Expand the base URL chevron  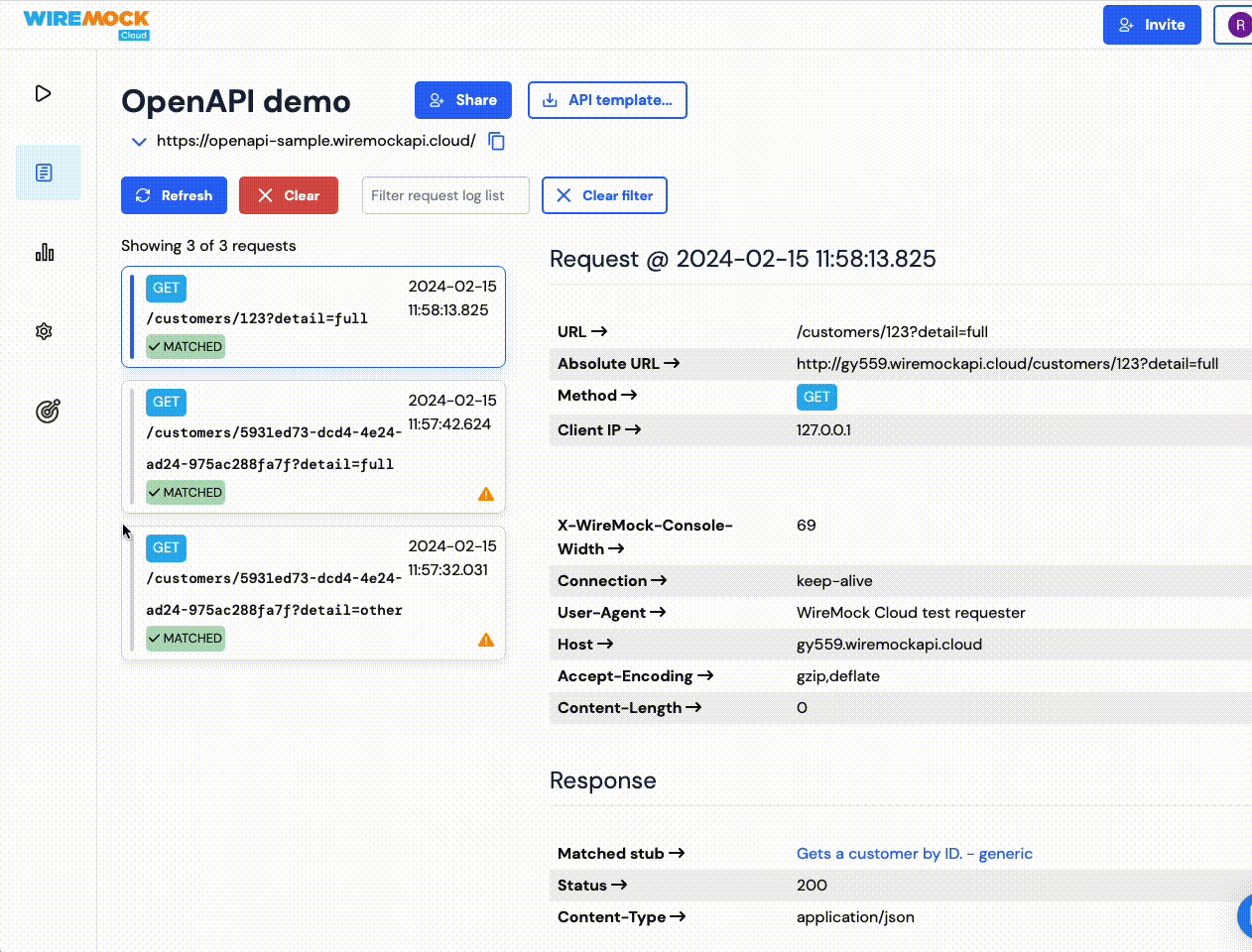pyautogui.click(x=139, y=142)
